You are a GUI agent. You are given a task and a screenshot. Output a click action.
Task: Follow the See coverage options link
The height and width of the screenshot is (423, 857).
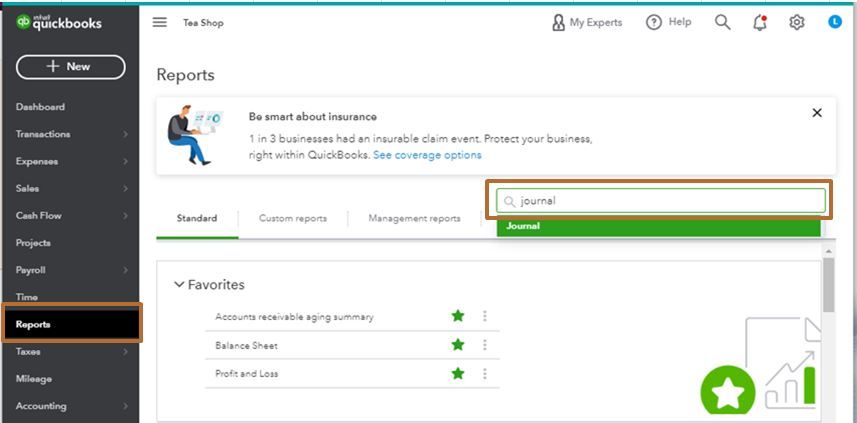pyautogui.click(x=427, y=155)
